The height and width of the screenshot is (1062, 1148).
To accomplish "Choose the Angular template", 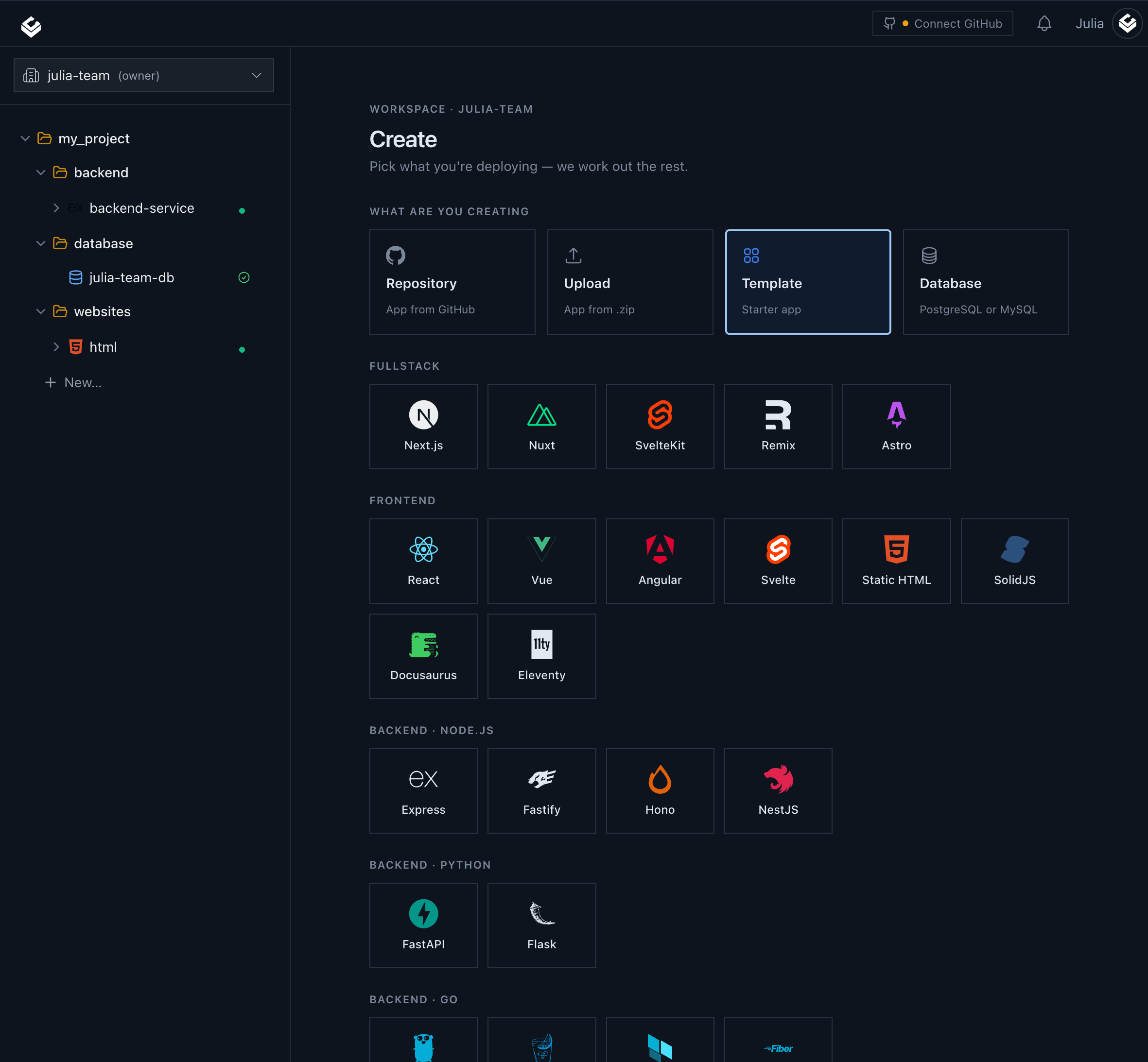I will coord(660,561).
